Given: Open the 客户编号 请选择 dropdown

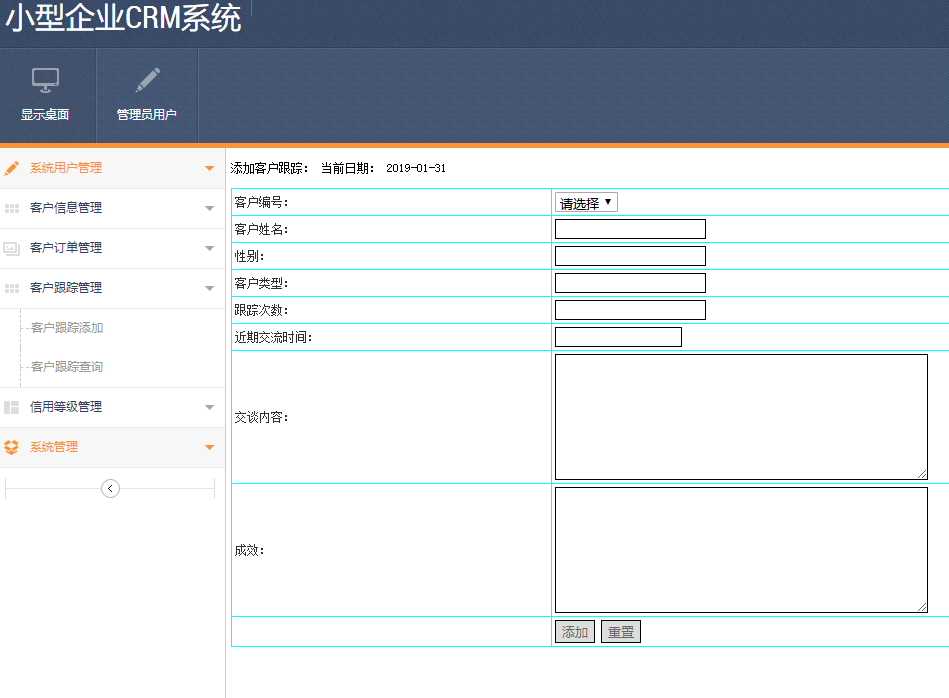Looking at the screenshot, I should tap(586, 202).
